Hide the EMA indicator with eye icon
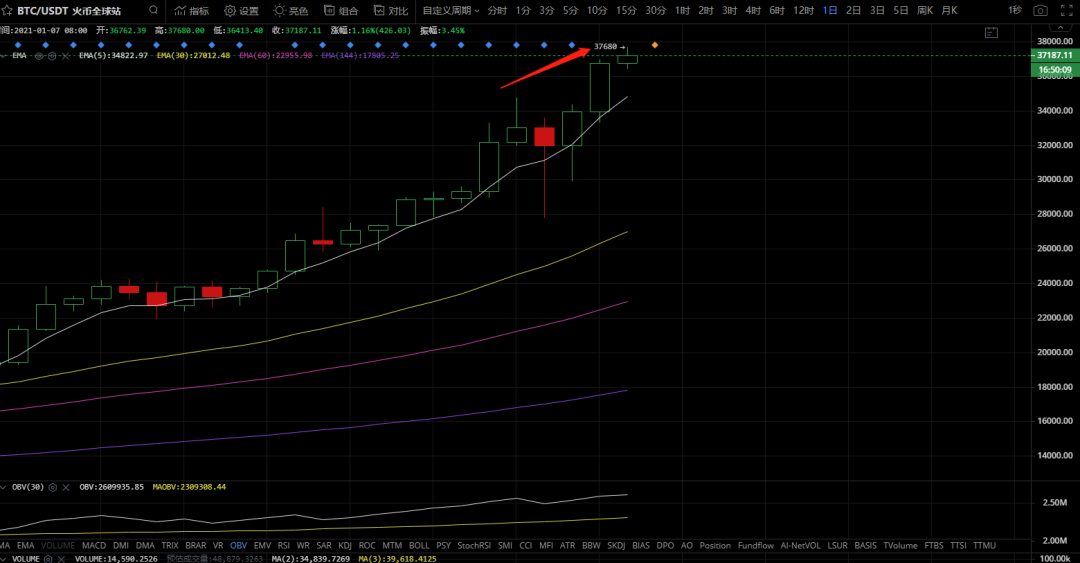Viewport: 1080px width, 563px height. [39, 56]
